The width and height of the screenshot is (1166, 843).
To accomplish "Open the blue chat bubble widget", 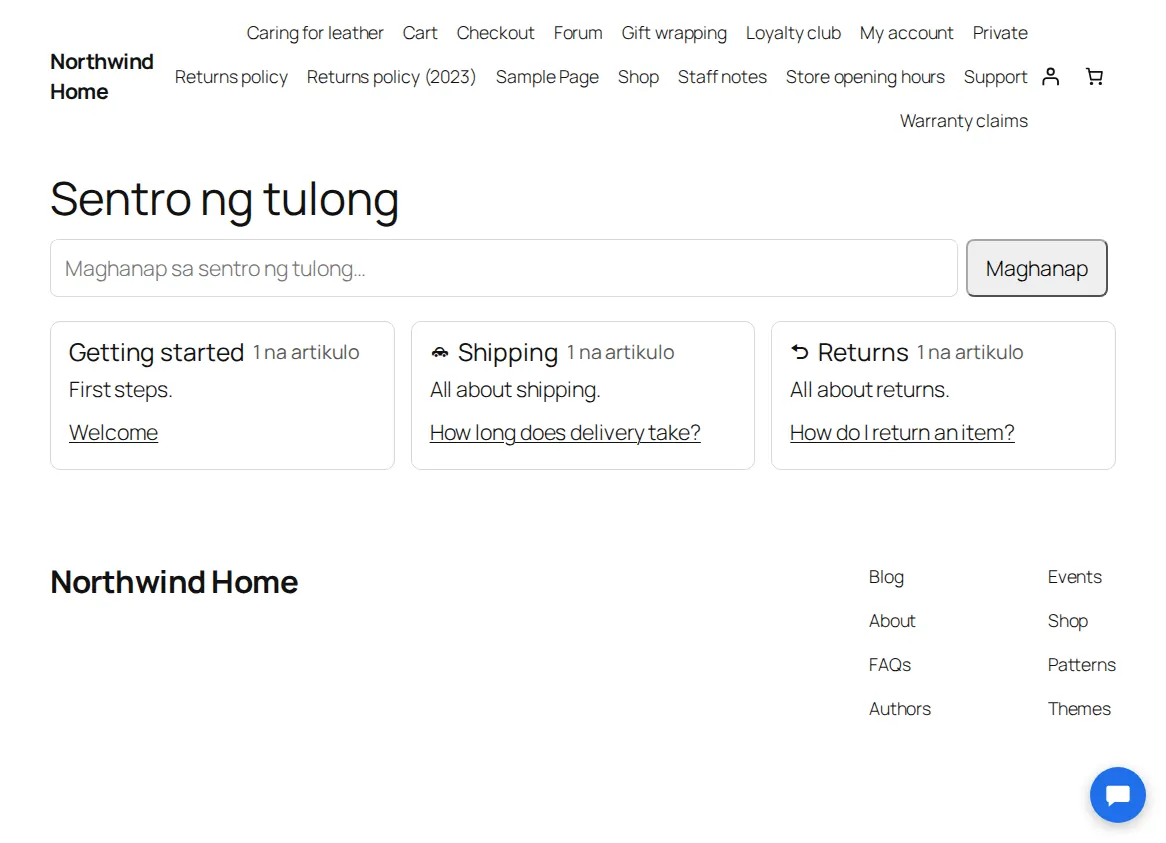I will pyautogui.click(x=1118, y=795).
